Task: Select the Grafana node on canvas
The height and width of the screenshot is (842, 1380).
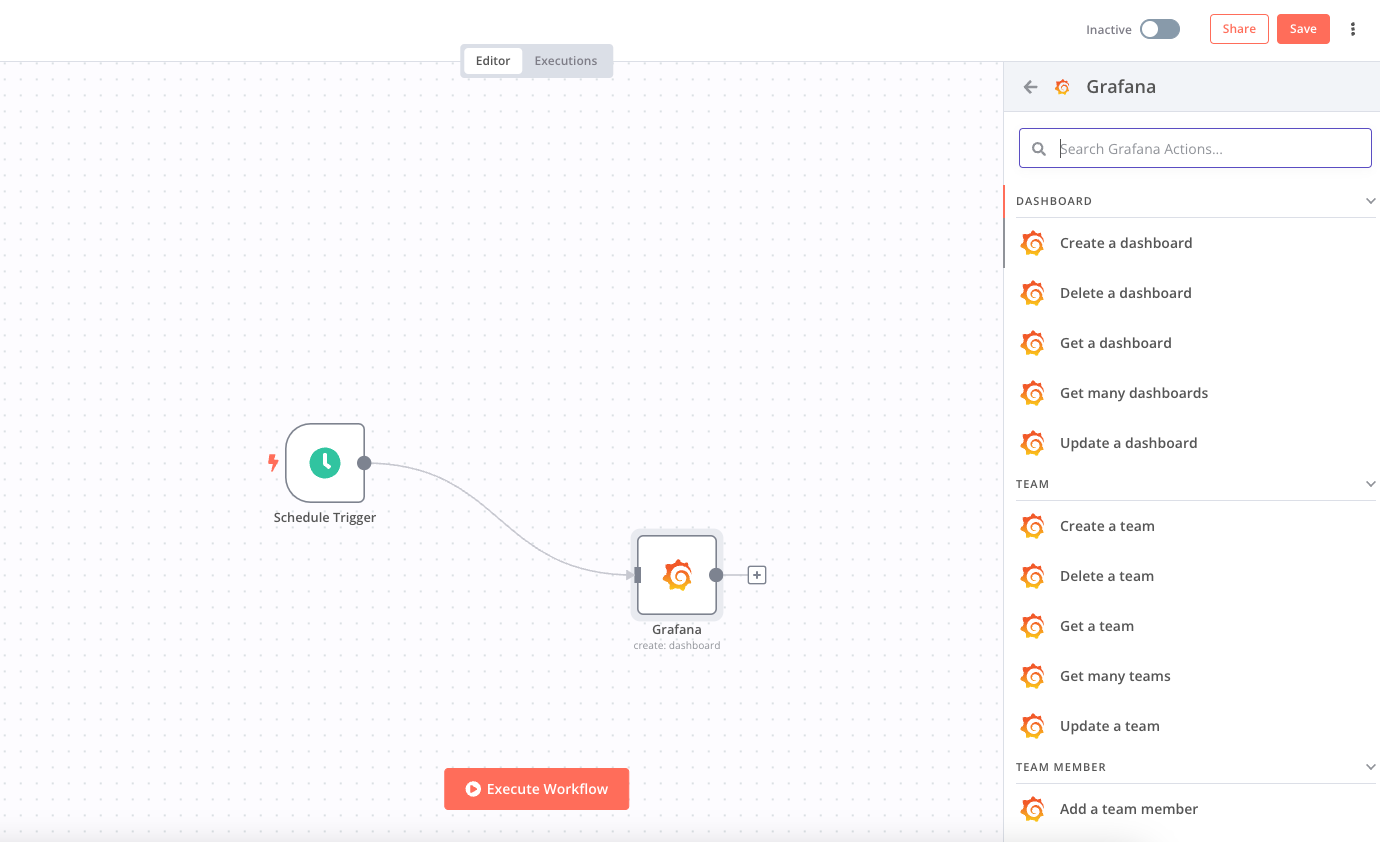Action: pos(677,575)
